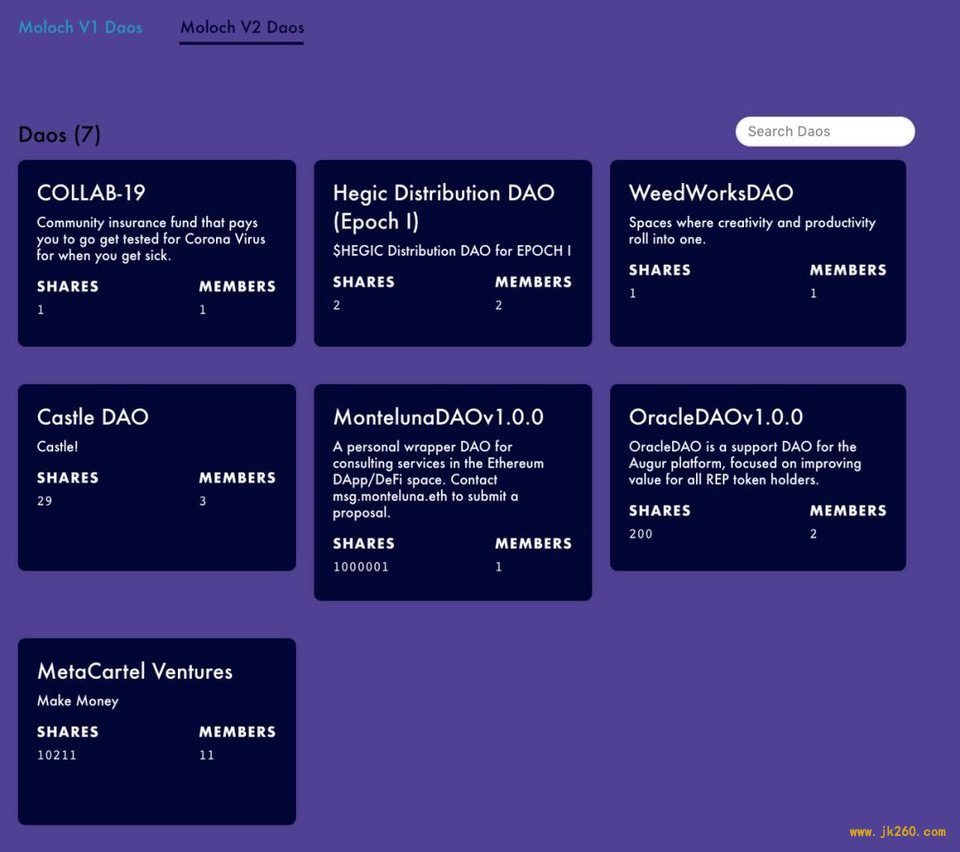The height and width of the screenshot is (852, 960).
Task: Click the Daos (7) heading
Action: click(x=59, y=134)
